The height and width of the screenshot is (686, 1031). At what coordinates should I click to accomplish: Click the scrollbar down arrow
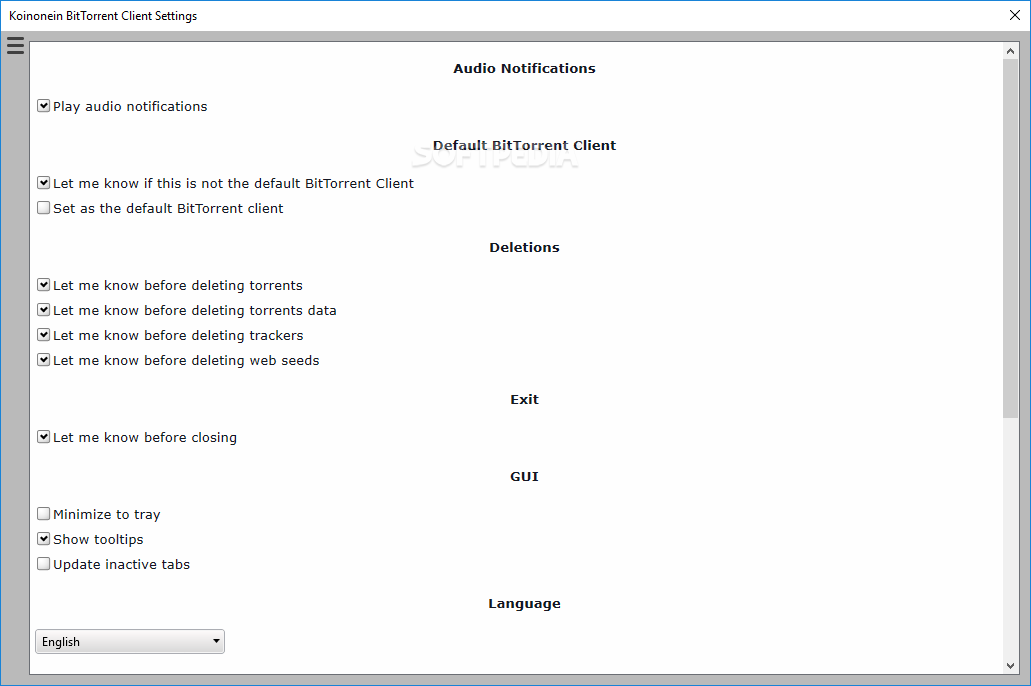1010,666
